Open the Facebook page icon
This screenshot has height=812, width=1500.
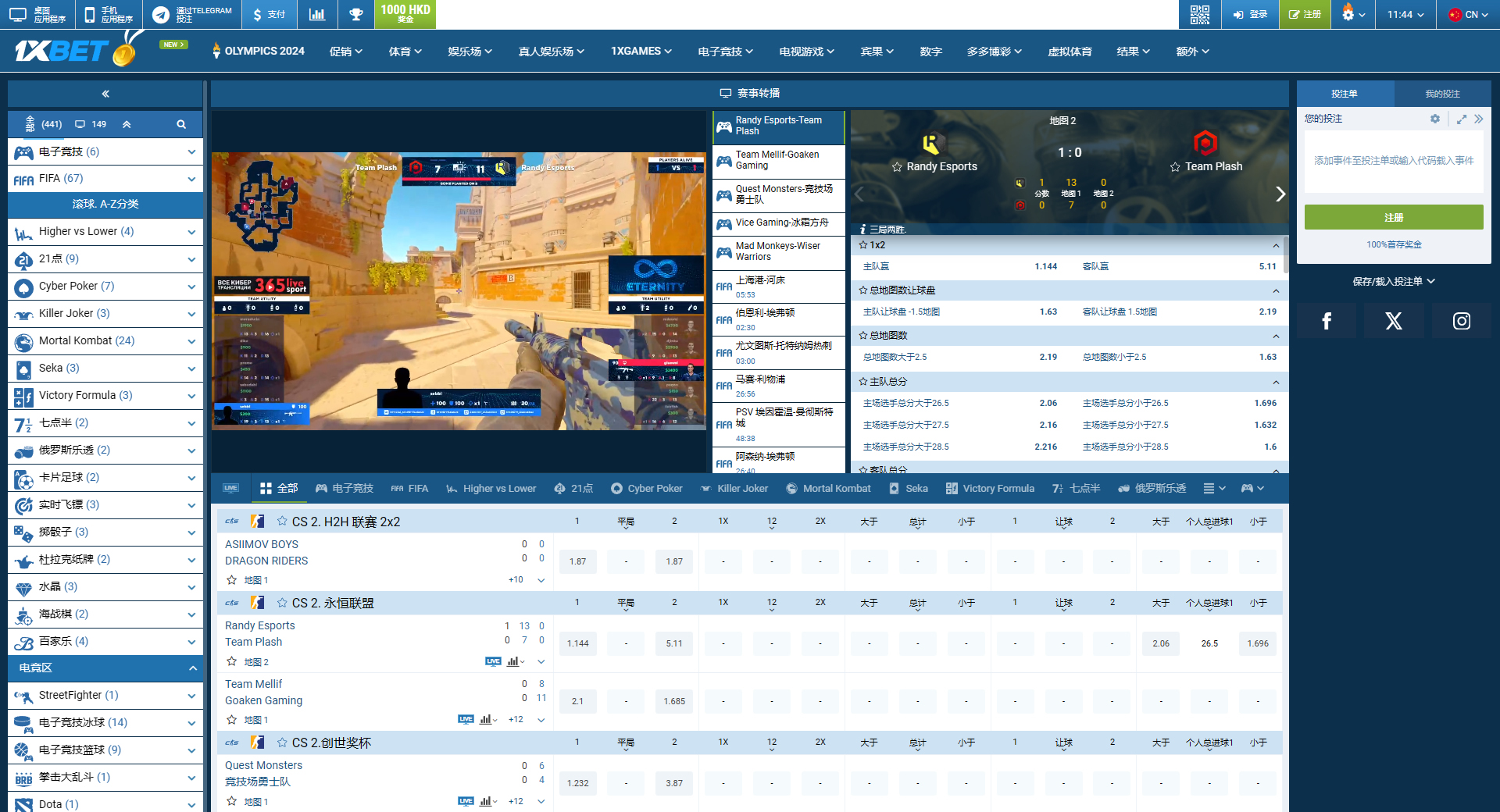1326,321
